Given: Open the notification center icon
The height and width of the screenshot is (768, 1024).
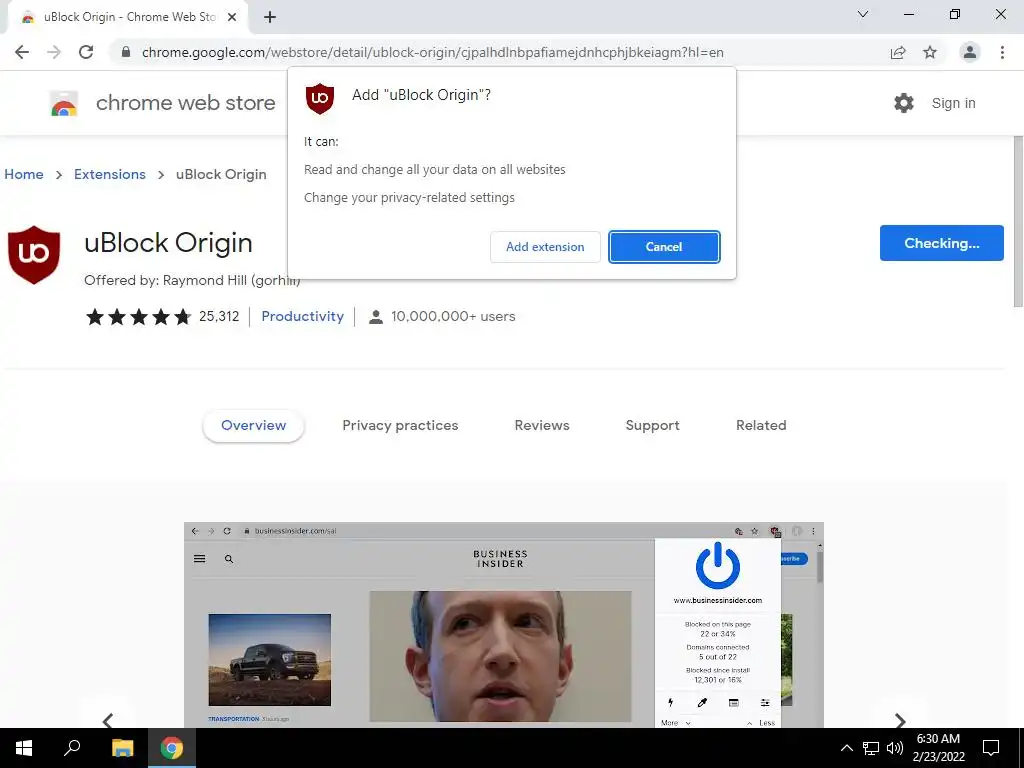Looking at the screenshot, I should click(x=991, y=748).
